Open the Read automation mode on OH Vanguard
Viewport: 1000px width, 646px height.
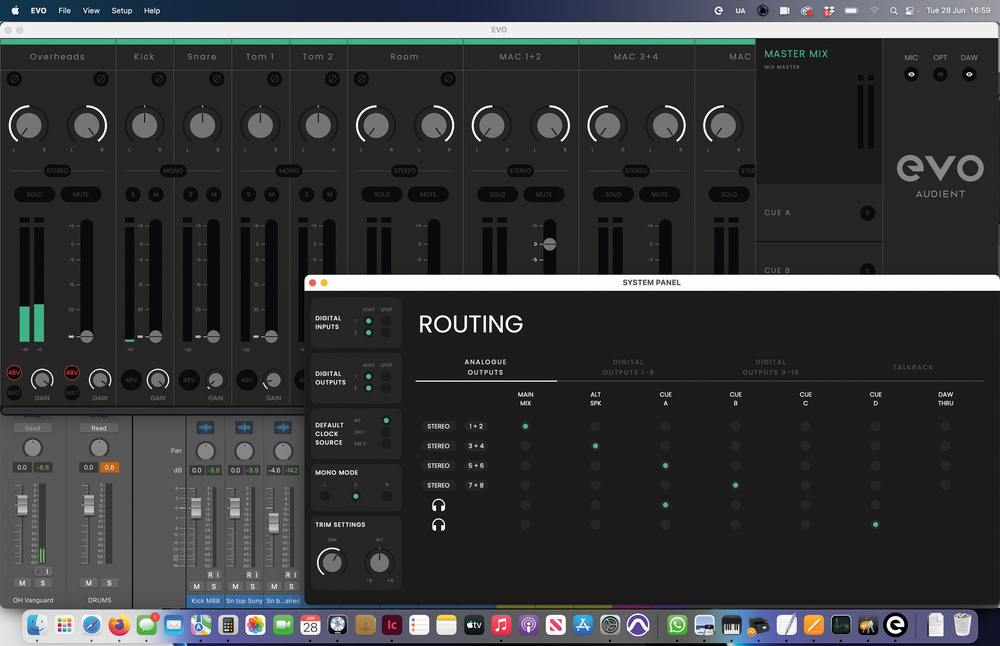tap(32, 428)
